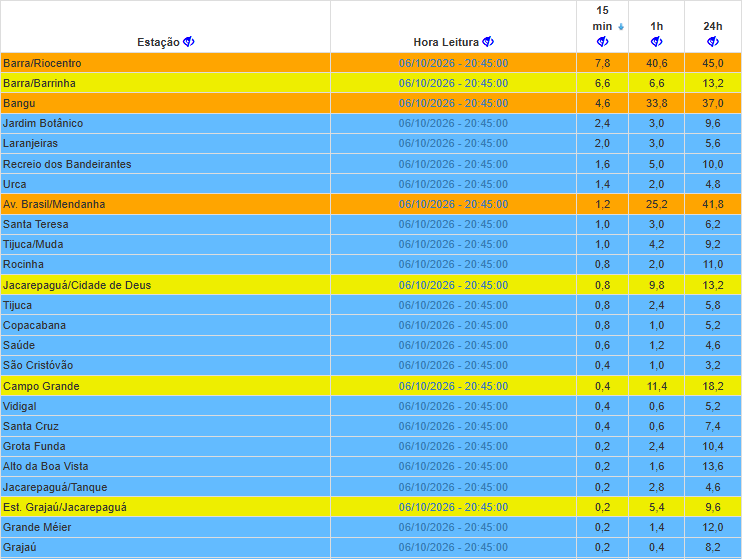Sort table by 1h header
The height and width of the screenshot is (559, 742).
tap(656, 26)
